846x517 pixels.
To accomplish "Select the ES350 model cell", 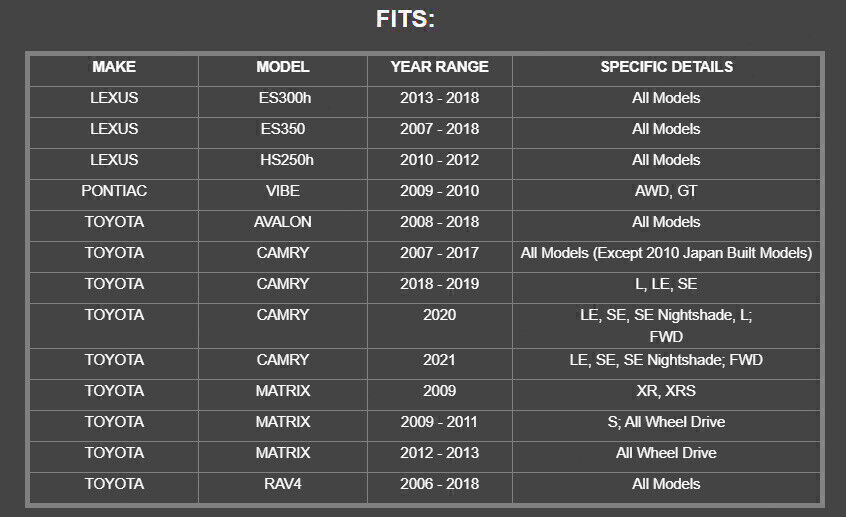I will tap(283, 129).
